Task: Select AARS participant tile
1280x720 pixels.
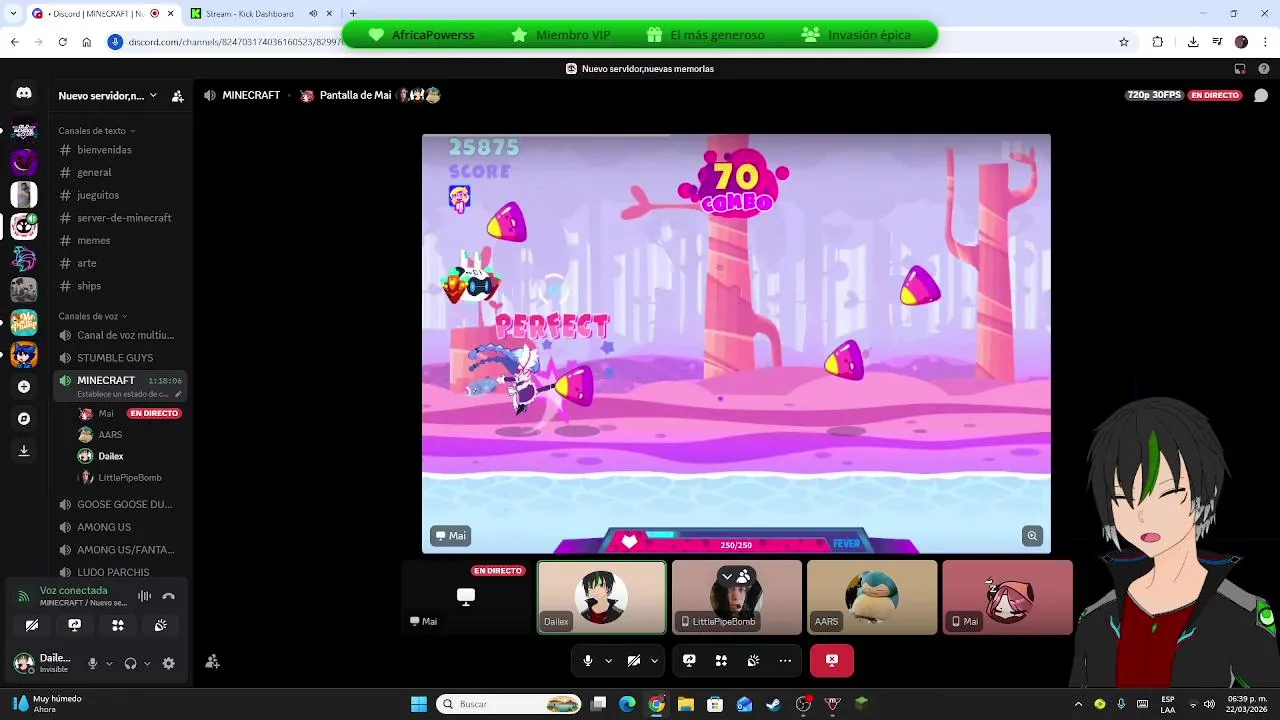Action: point(872,597)
